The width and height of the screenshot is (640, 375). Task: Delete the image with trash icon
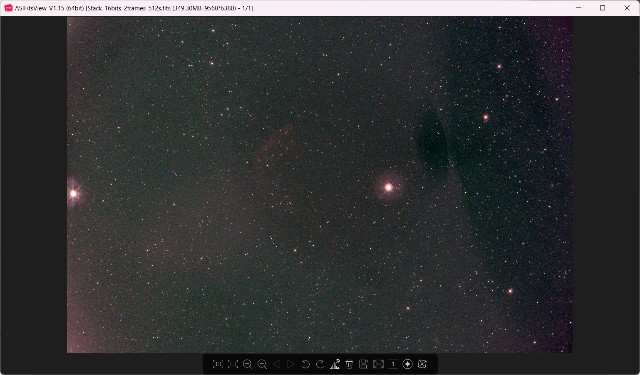click(349, 364)
